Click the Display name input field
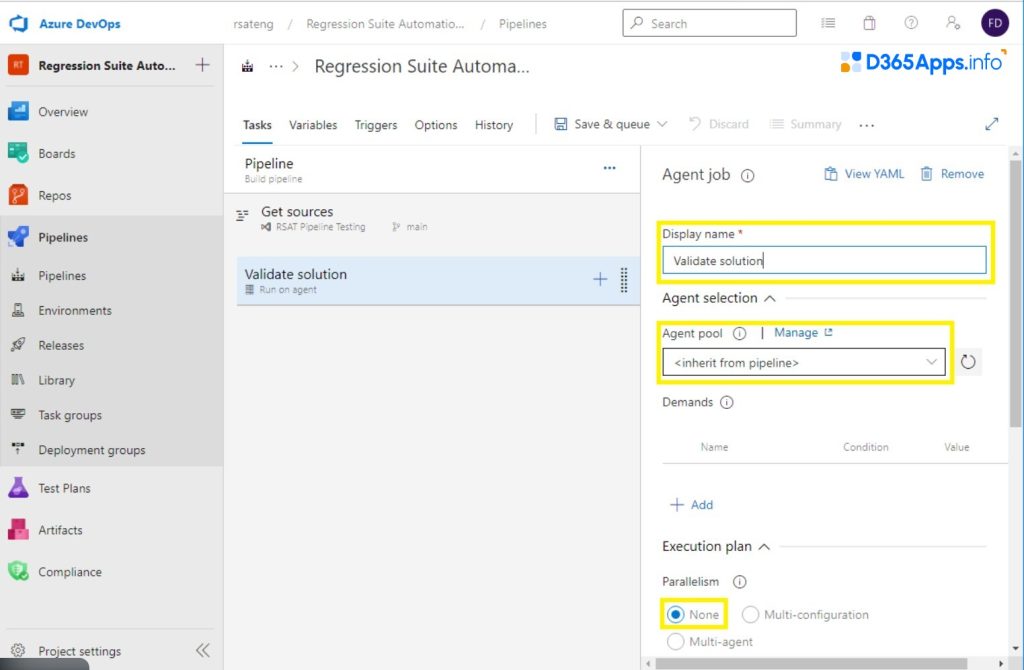This screenshot has width=1024, height=670. tap(824, 261)
